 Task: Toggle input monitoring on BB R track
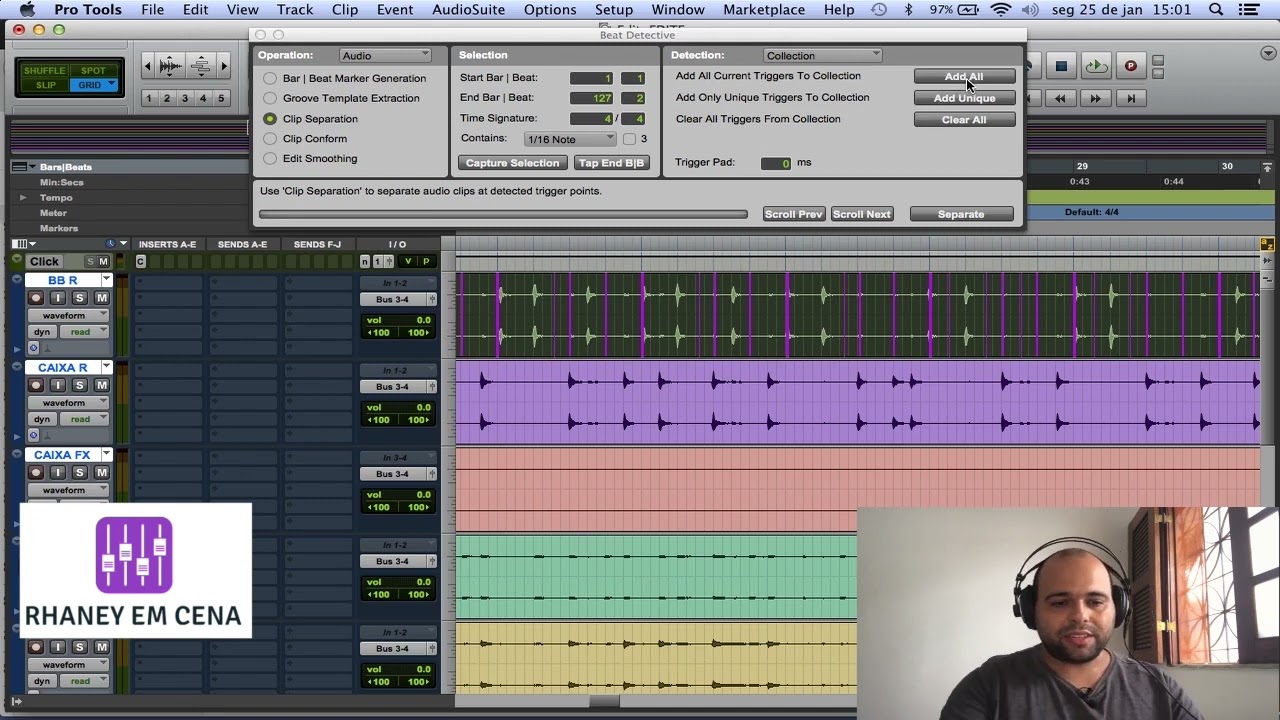click(58, 298)
